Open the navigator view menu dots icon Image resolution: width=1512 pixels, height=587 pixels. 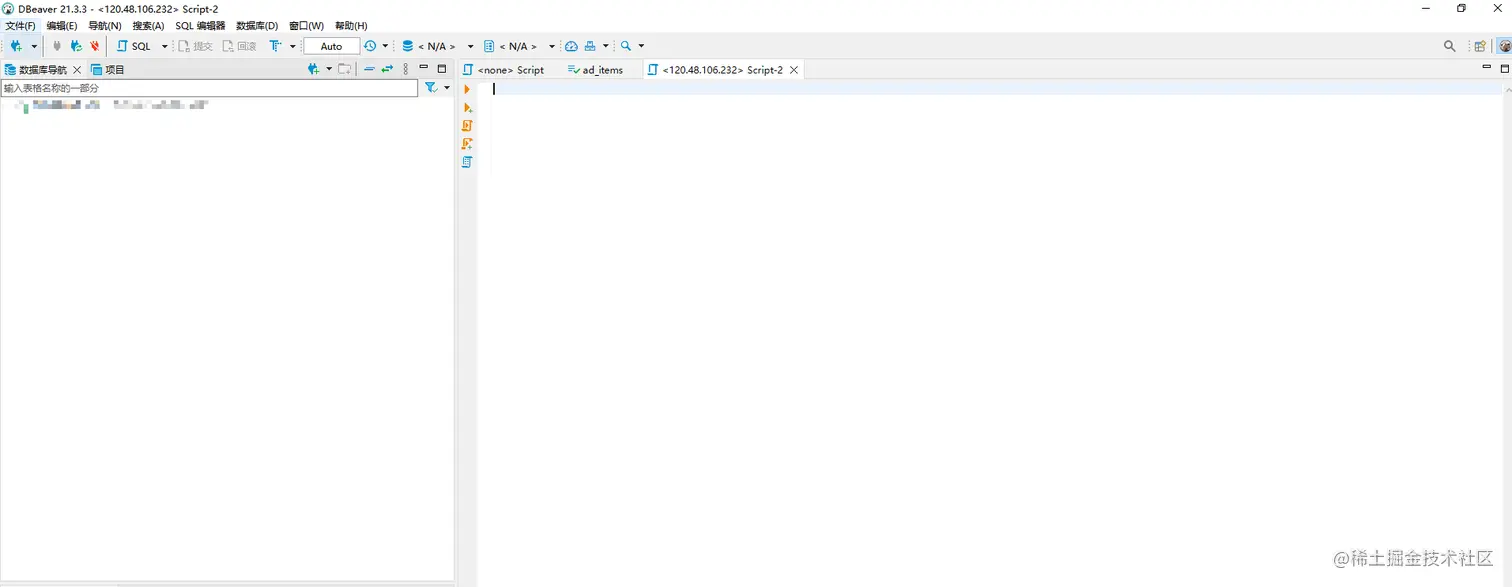[405, 69]
